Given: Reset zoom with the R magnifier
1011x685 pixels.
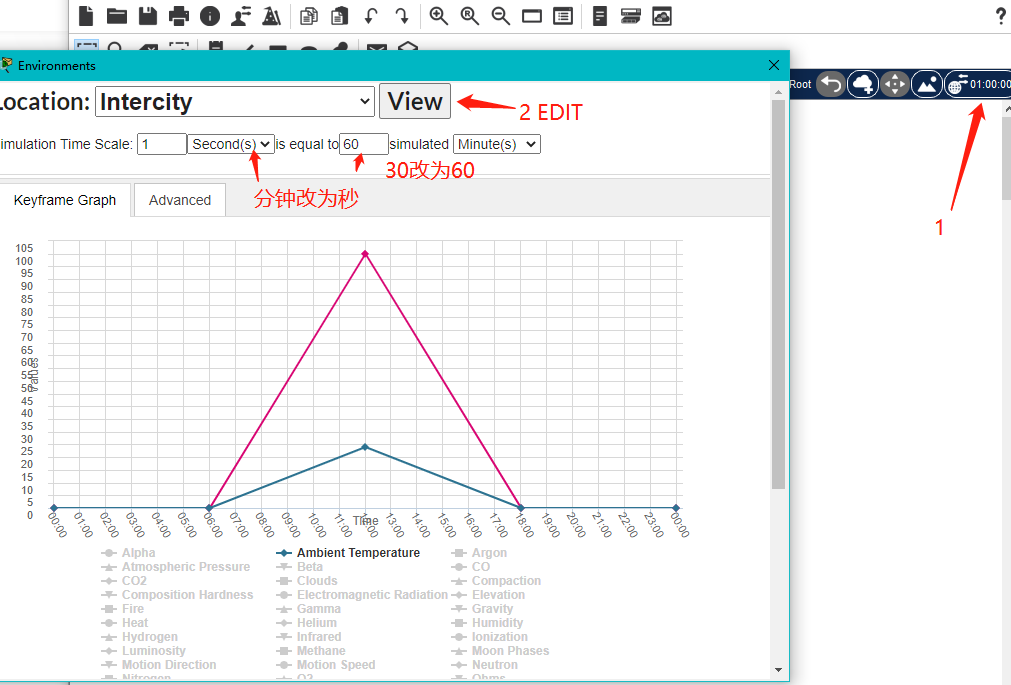Looking at the screenshot, I should pos(470,15).
